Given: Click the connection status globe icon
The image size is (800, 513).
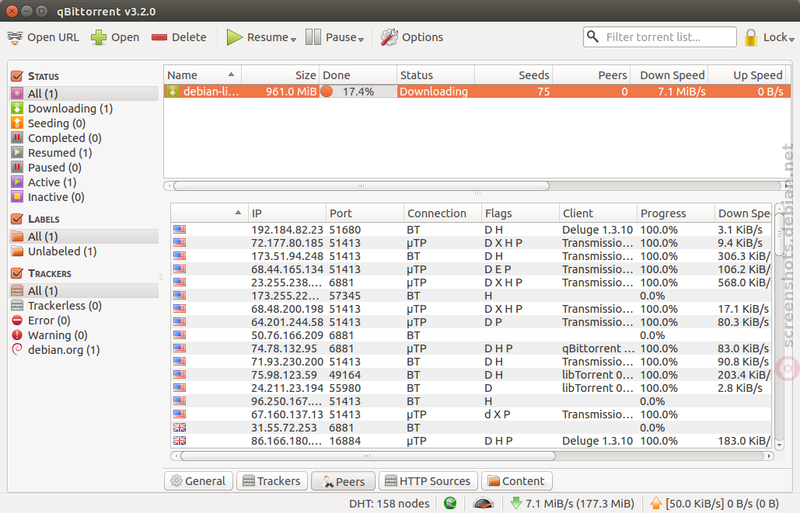Looking at the screenshot, I should [450, 503].
